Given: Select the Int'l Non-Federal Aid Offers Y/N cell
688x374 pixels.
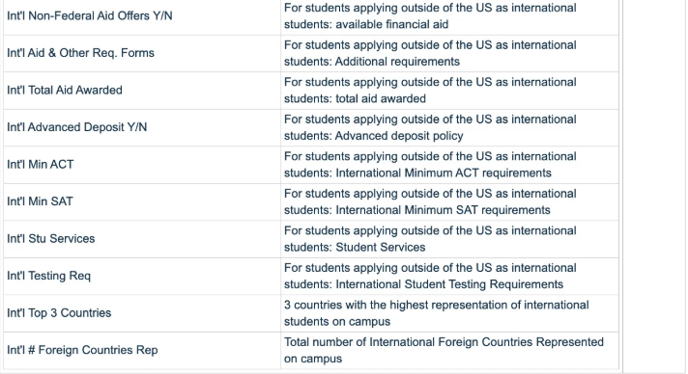Looking at the screenshot, I should (142, 16).
